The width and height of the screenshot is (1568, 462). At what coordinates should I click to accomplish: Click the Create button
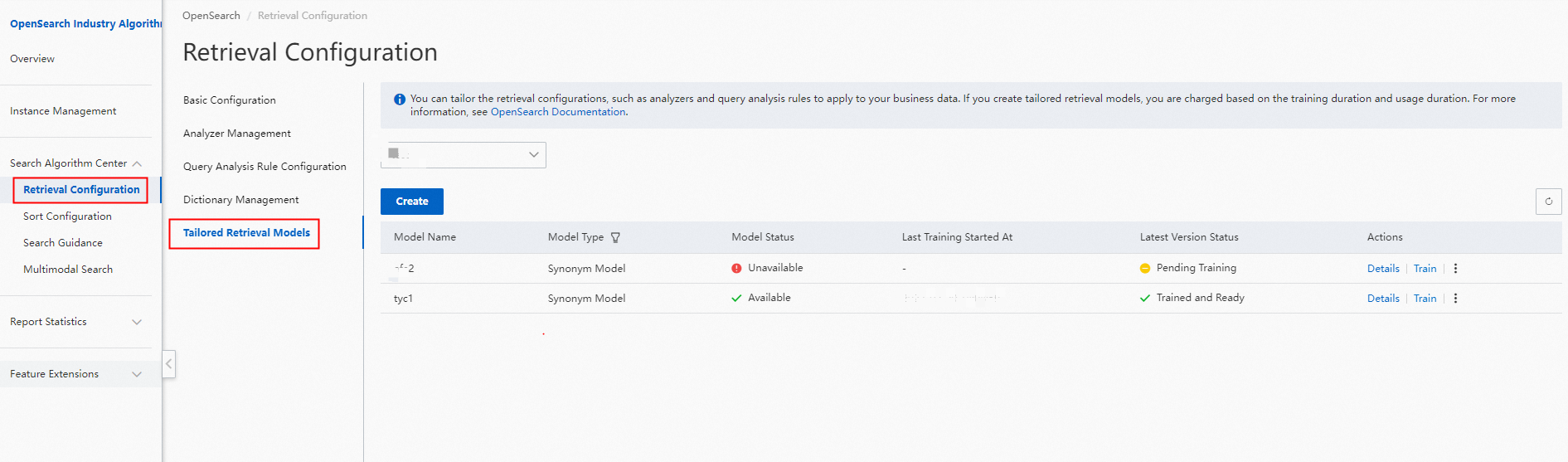tap(412, 202)
